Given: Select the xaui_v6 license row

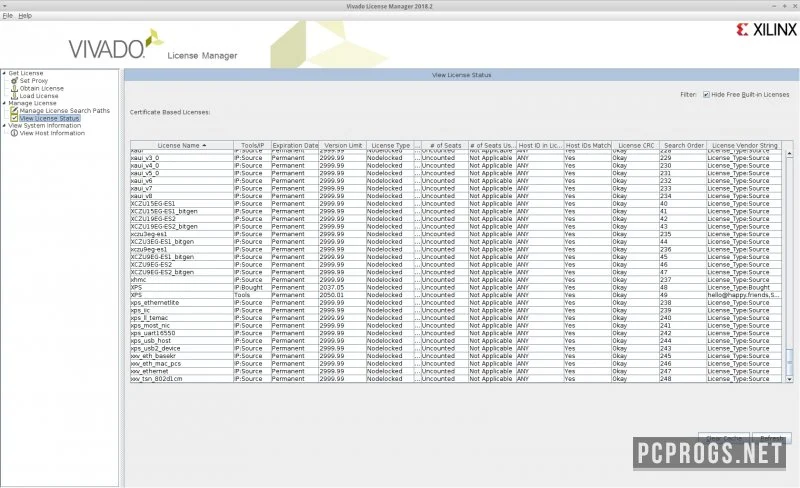Looking at the screenshot, I should pyautogui.click(x=456, y=181).
